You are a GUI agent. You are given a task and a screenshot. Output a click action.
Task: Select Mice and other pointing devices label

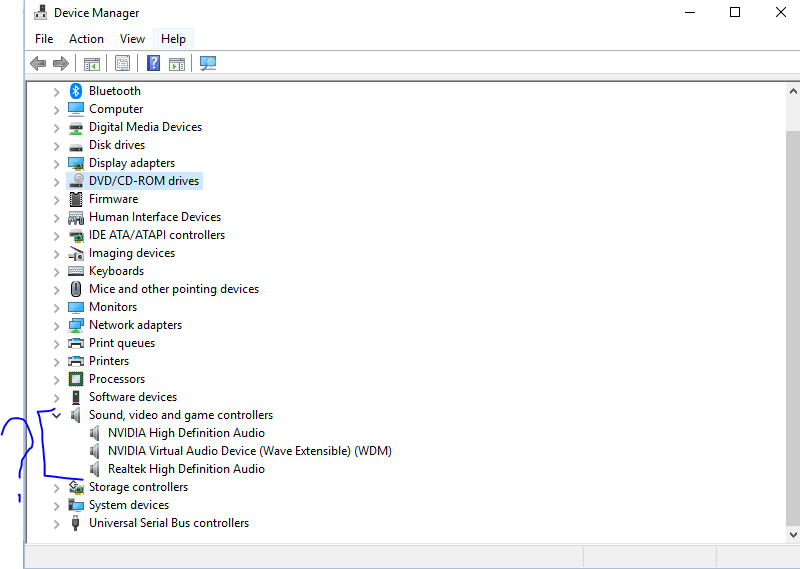point(173,289)
